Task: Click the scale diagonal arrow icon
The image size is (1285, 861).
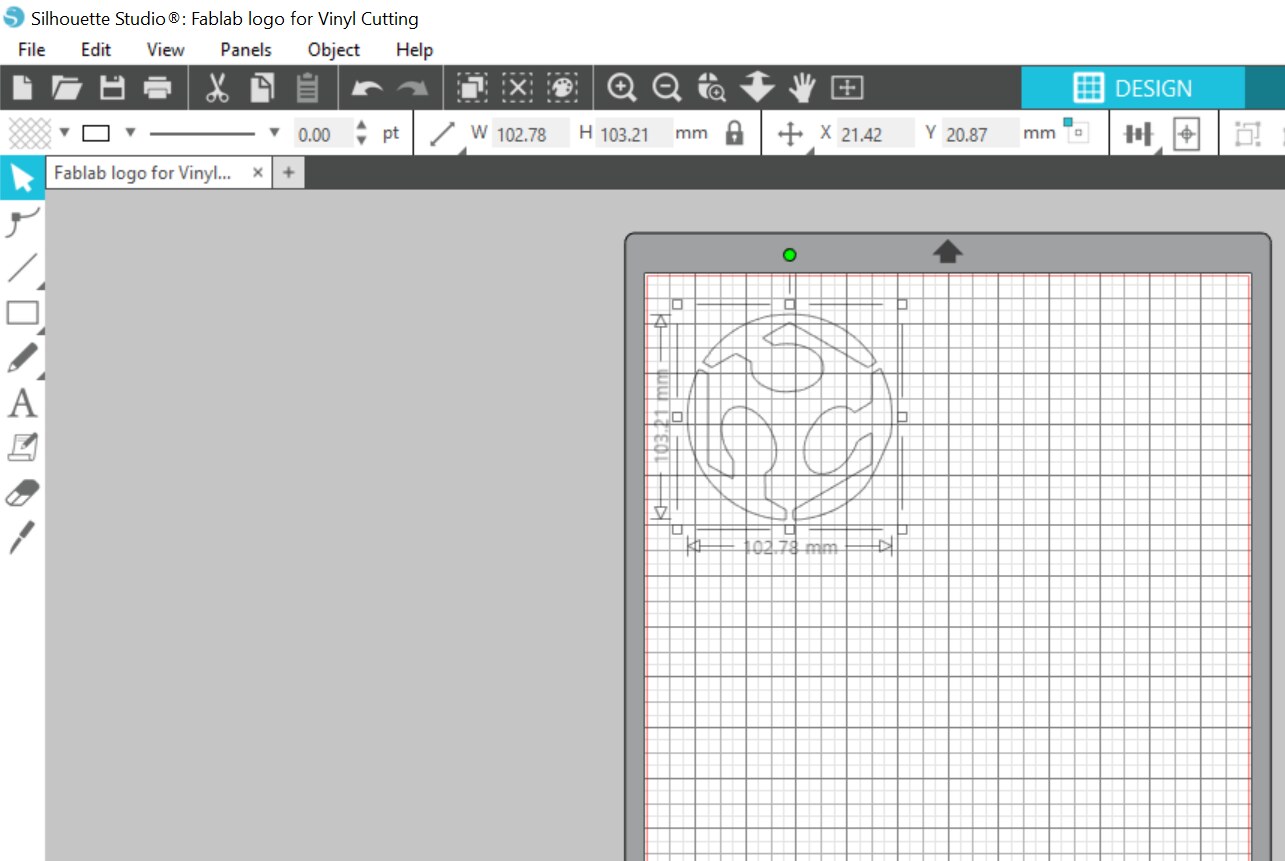Action: point(442,133)
